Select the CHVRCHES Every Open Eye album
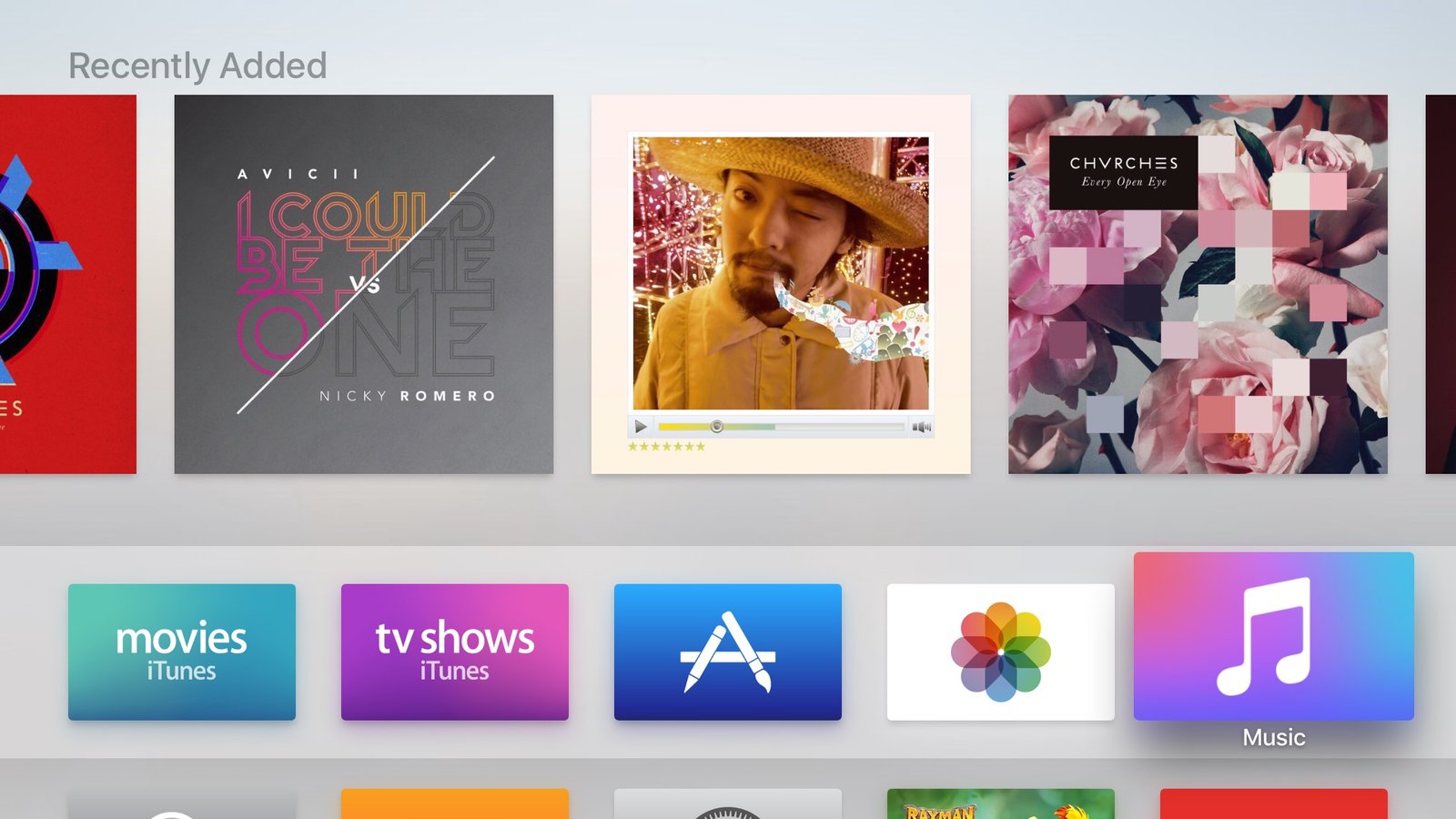The image size is (1456, 819). (x=1198, y=284)
